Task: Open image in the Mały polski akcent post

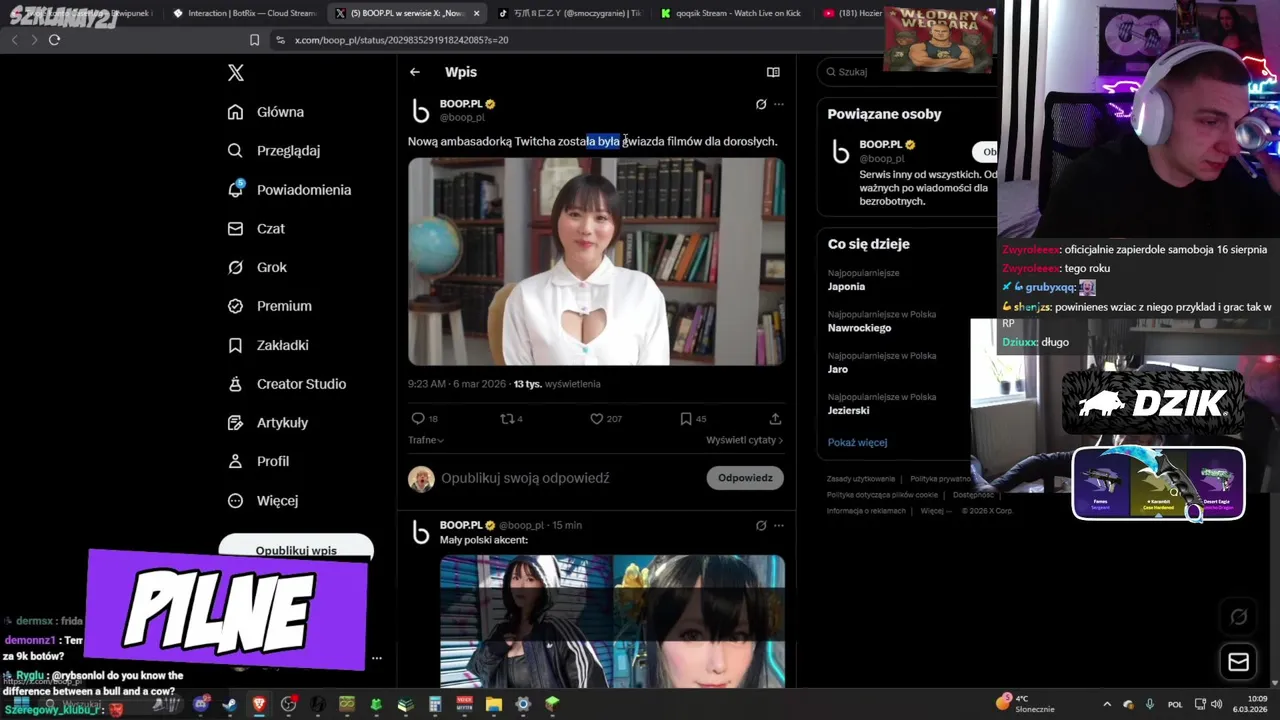Action: (612, 620)
